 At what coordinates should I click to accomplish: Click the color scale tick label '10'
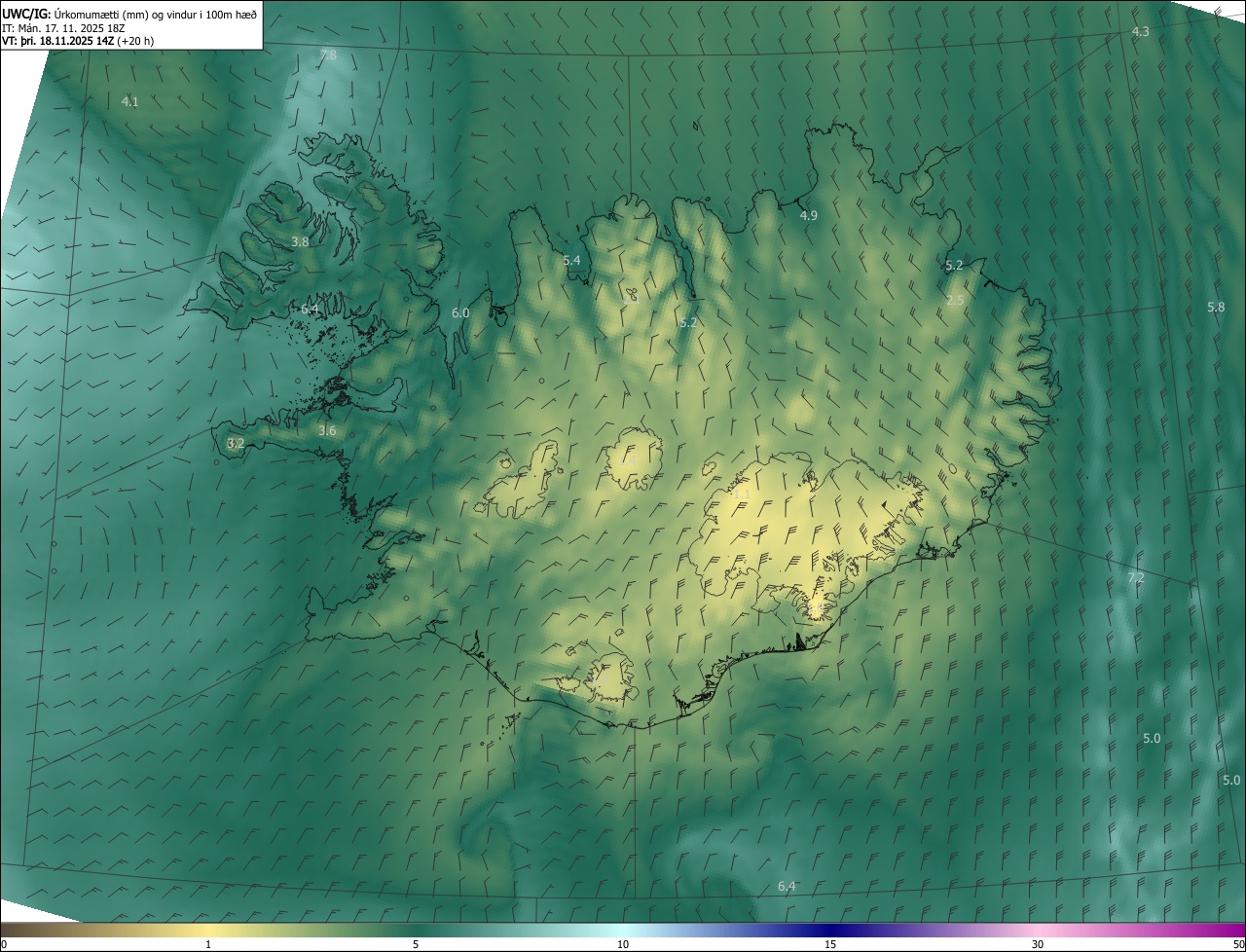coord(623,944)
